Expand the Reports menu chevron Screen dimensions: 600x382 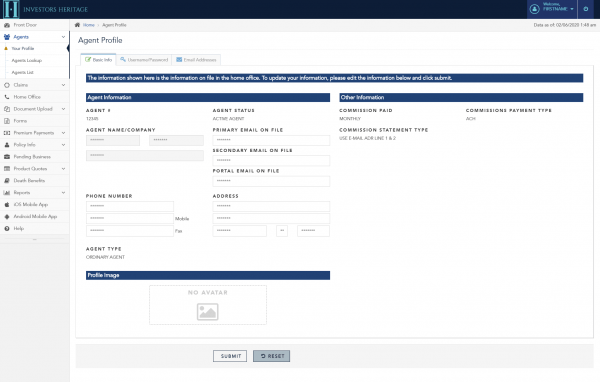coord(63,193)
